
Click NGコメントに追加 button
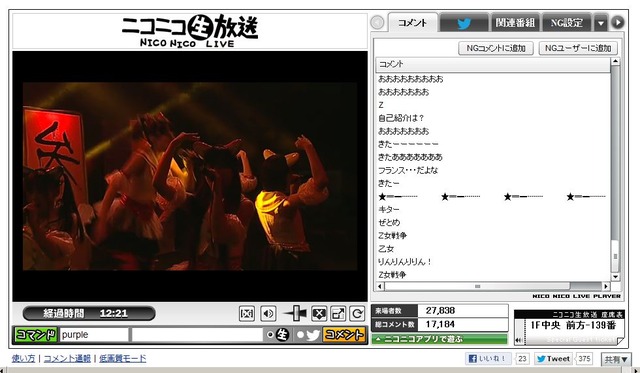(x=496, y=48)
